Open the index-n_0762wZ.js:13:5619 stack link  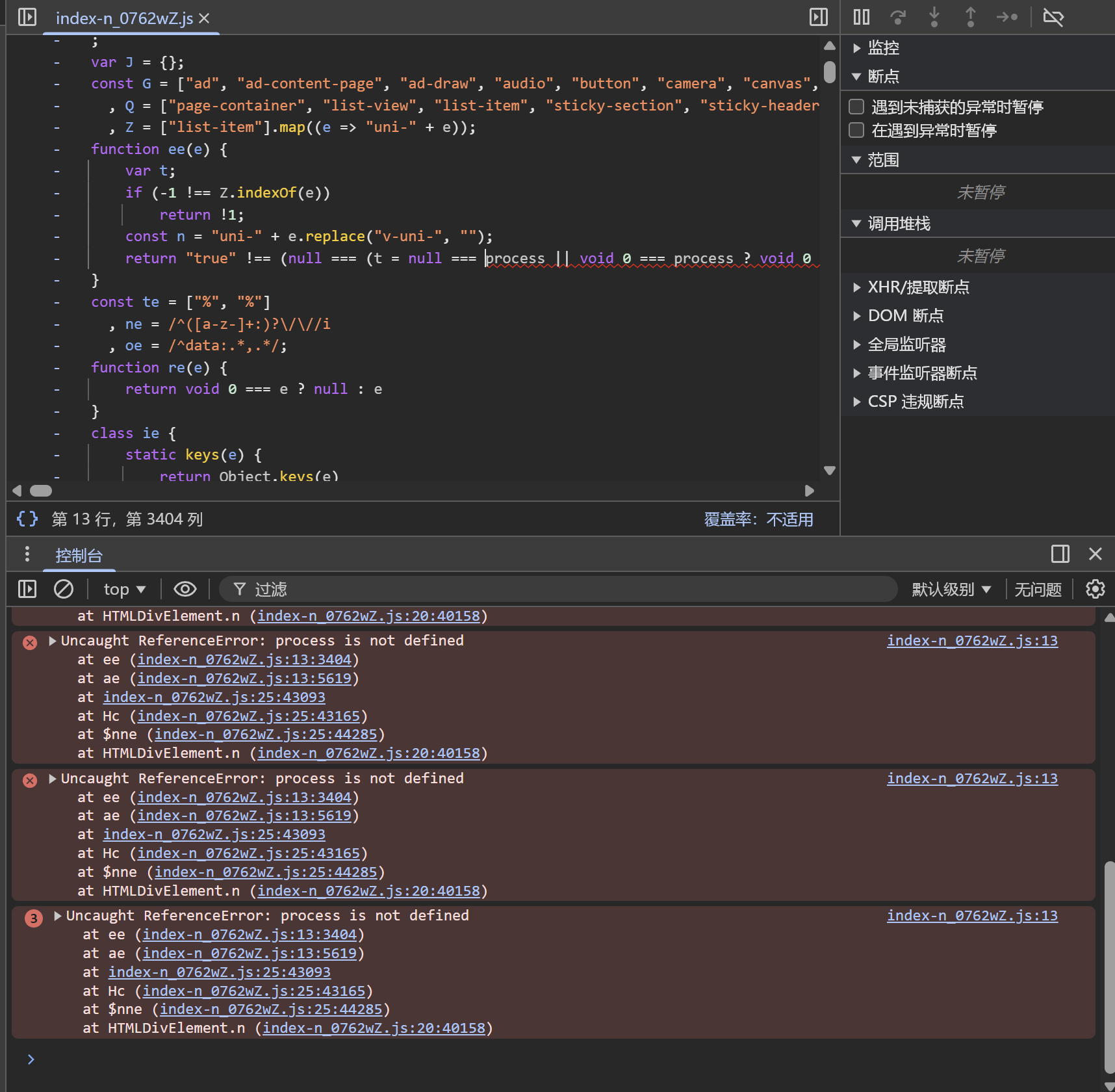coord(244,678)
